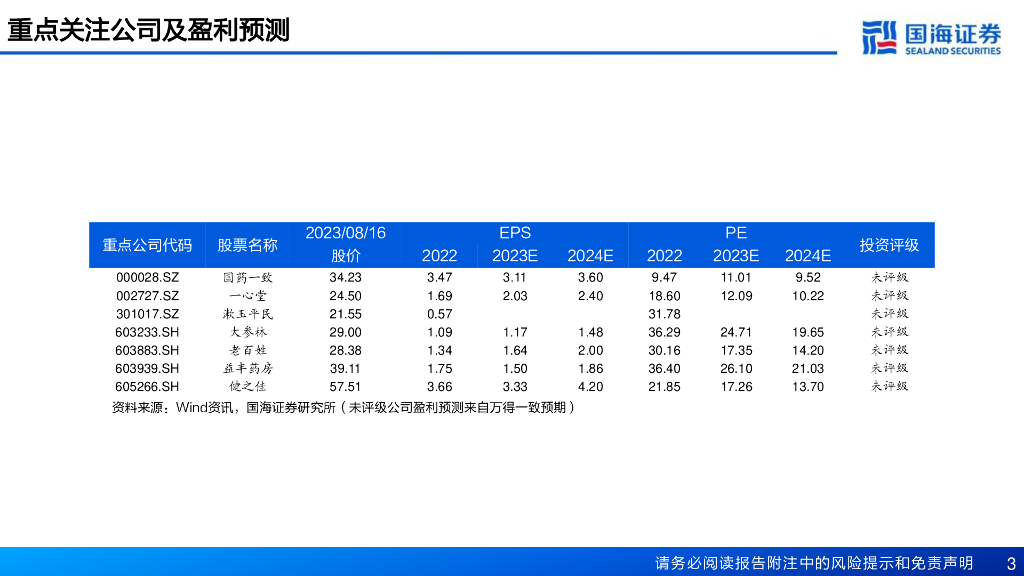Select stock code 301017.SZ
The height and width of the screenshot is (576, 1024).
pyautogui.click(x=147, y=314)
